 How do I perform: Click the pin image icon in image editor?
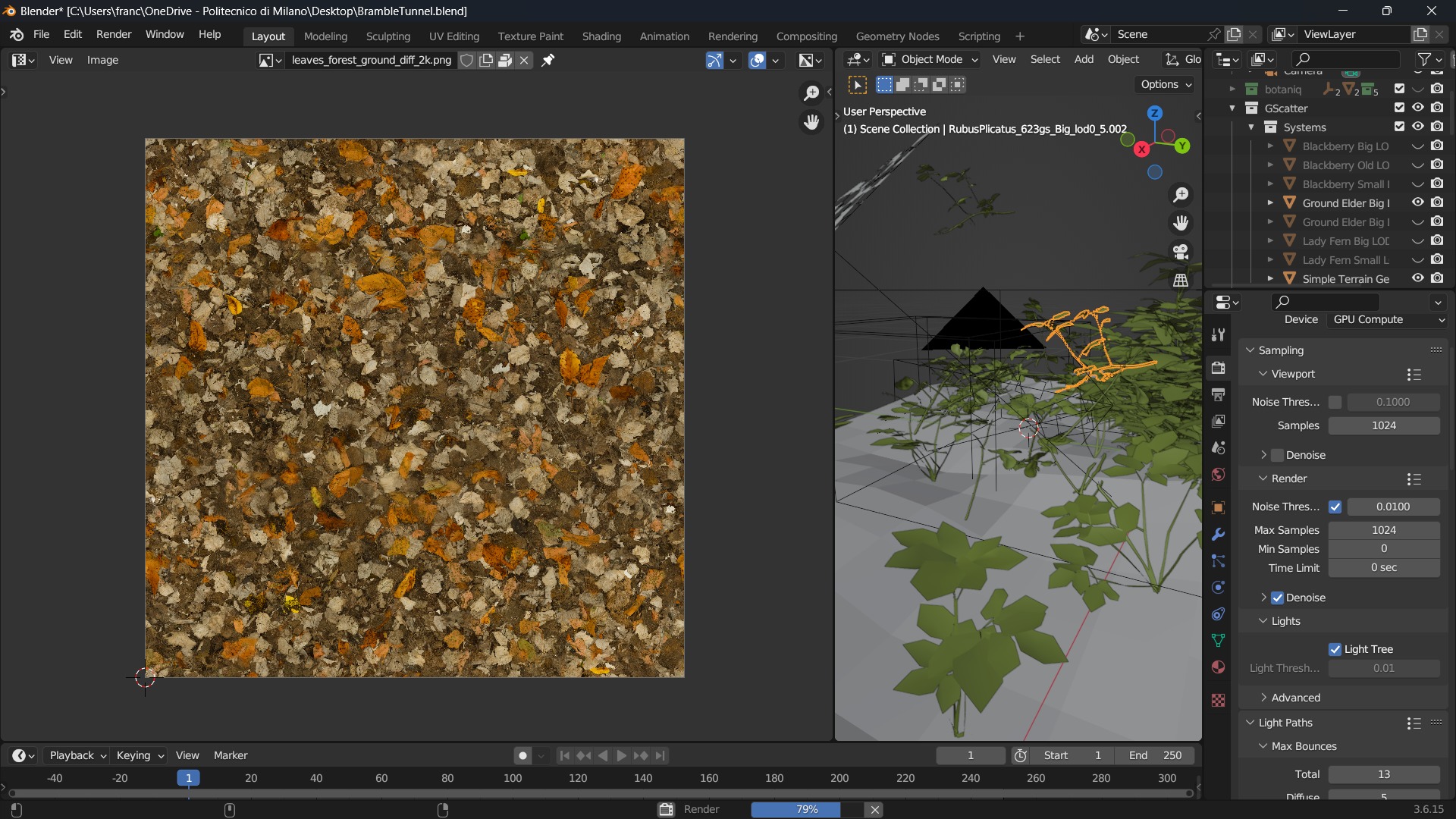pos(548,60)
